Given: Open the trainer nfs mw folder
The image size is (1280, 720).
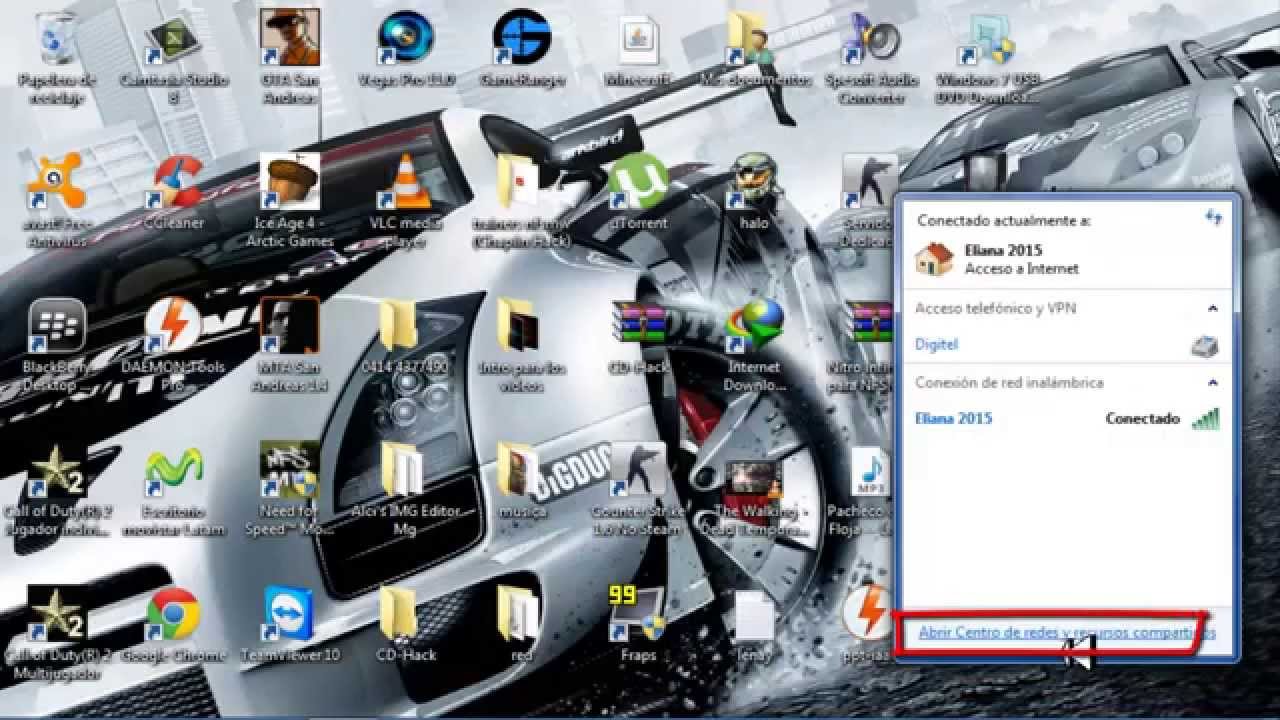Looking at the screenshot, I should click(522, 200).
